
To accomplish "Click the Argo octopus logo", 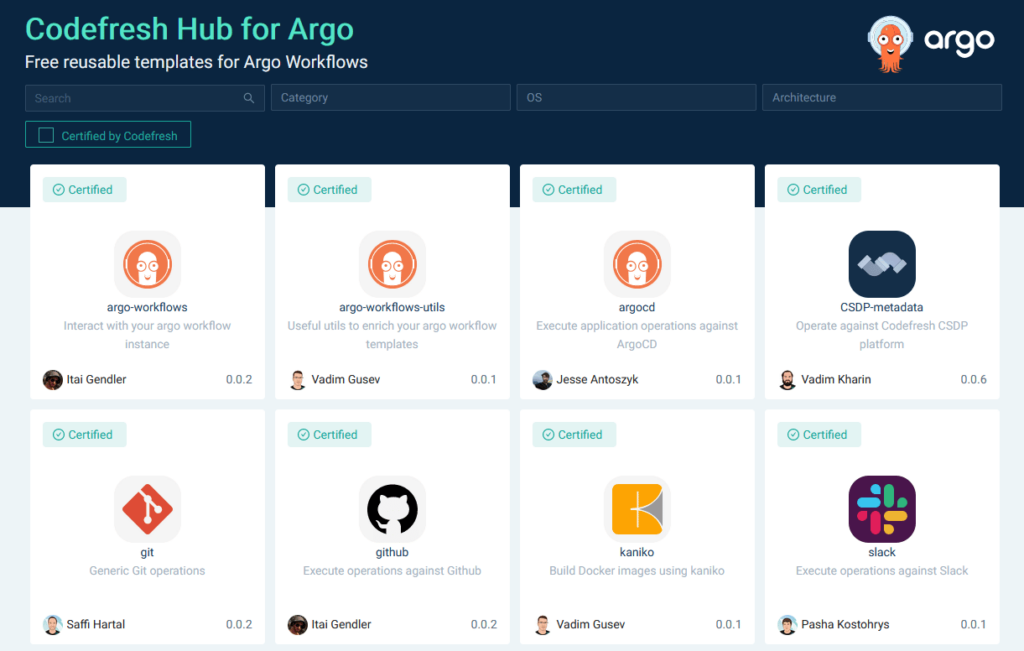I will pyautogui.click(x=889, y=41).
